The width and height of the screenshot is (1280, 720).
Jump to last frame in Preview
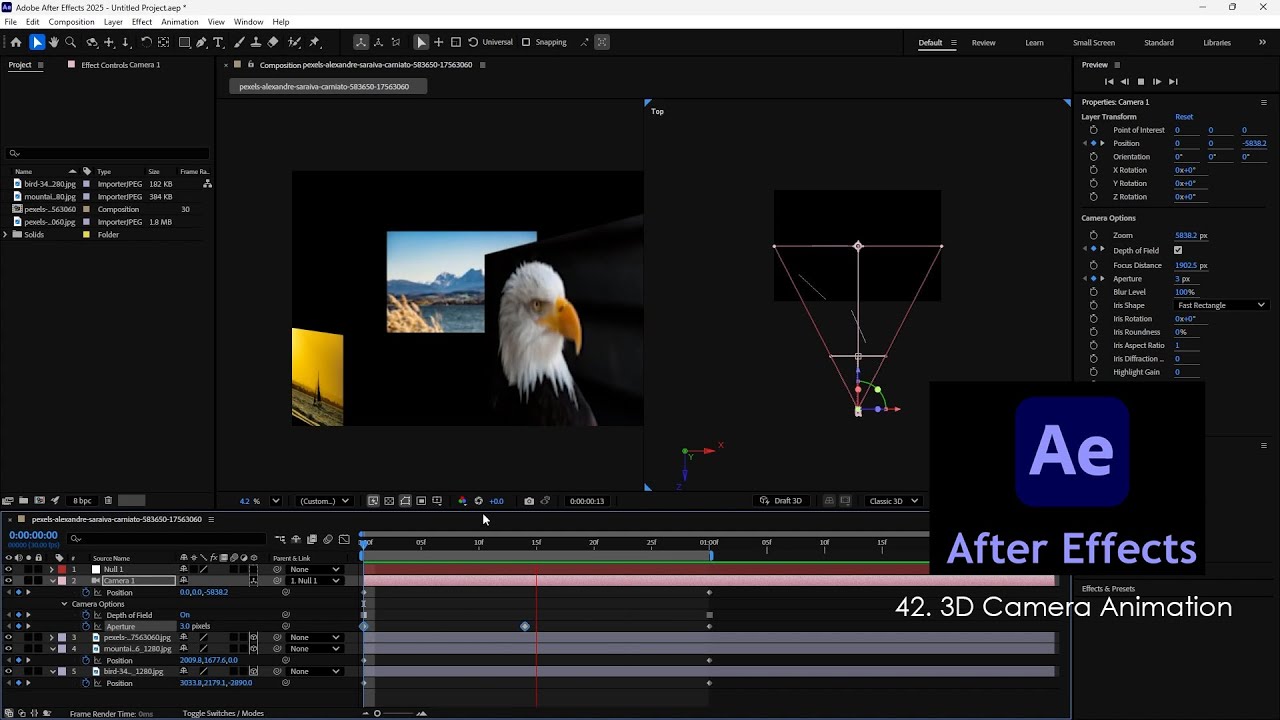(1174, 82)
